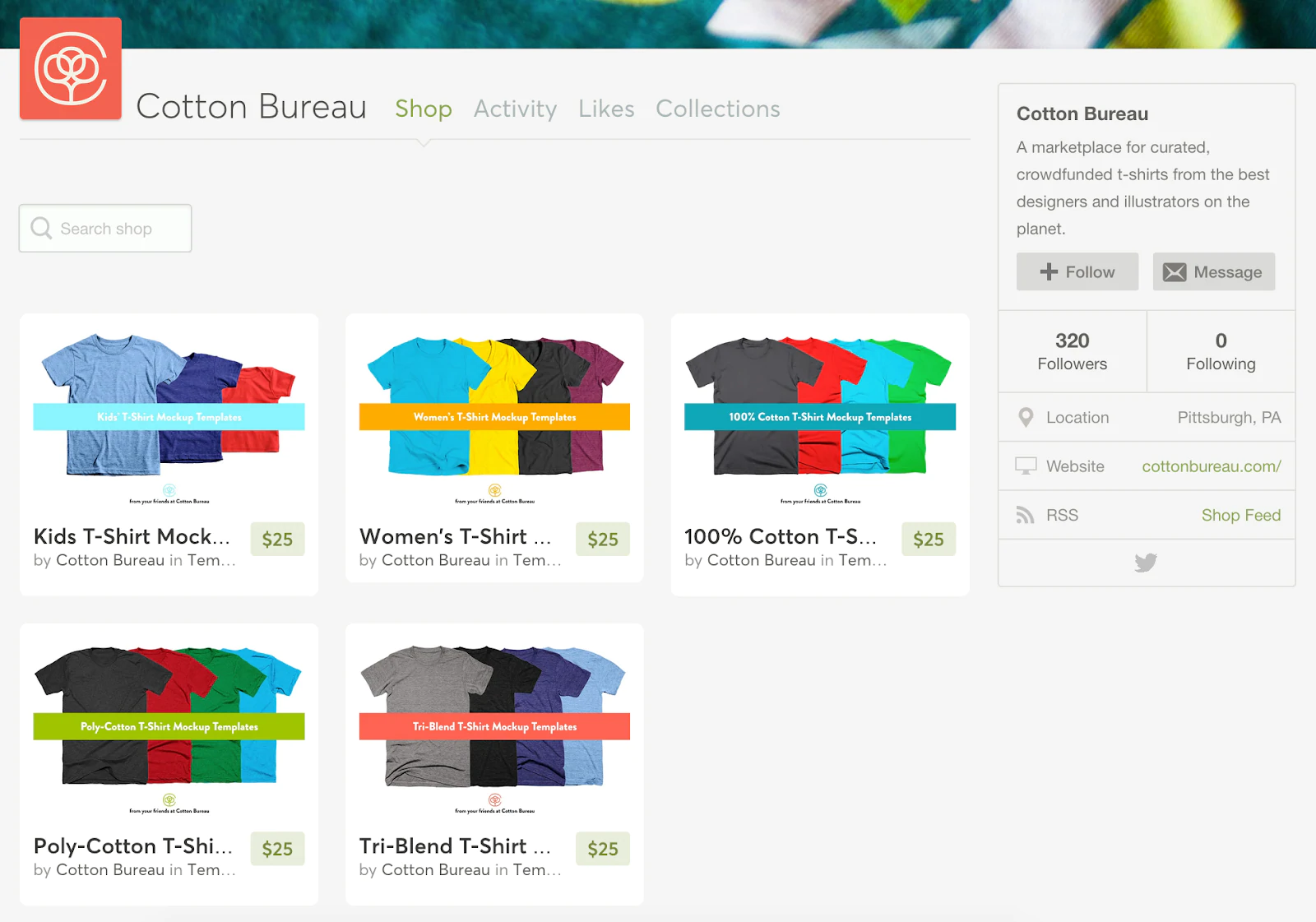The height and width of the screenshot is (922, 1316).
Task: Click the Location pin icon
Action: click(x=1026, y=417)
